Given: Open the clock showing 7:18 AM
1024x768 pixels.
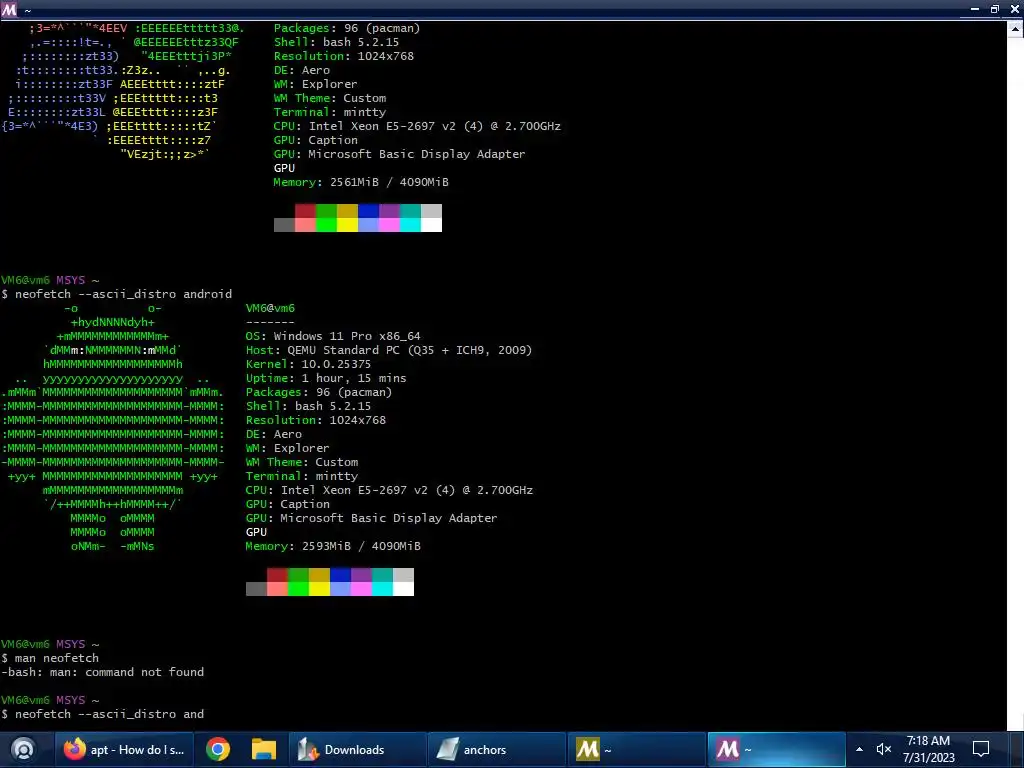Looking at the screenshot, I should pyautogui.click(x=928, y=749).
